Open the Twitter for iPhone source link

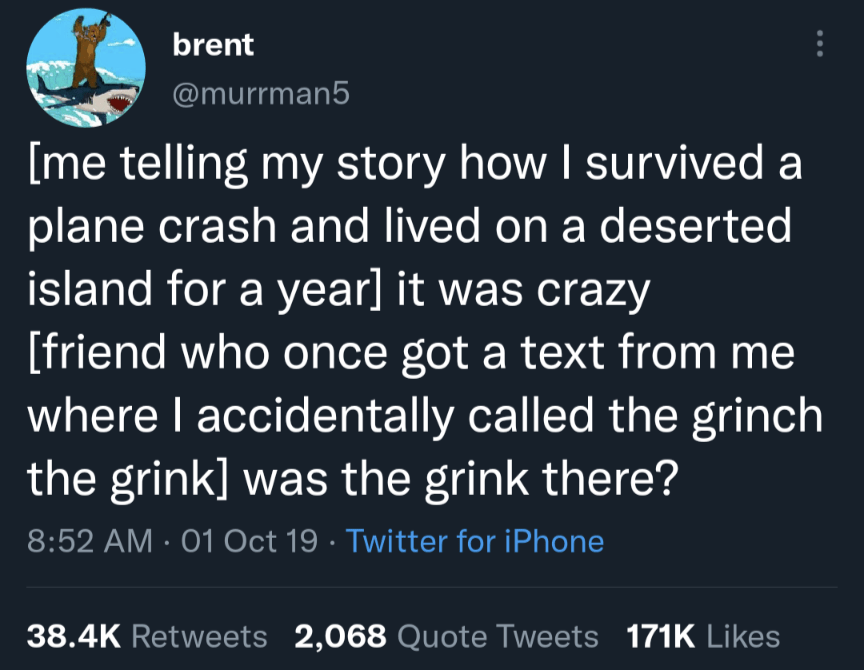[x=475, y=541]
